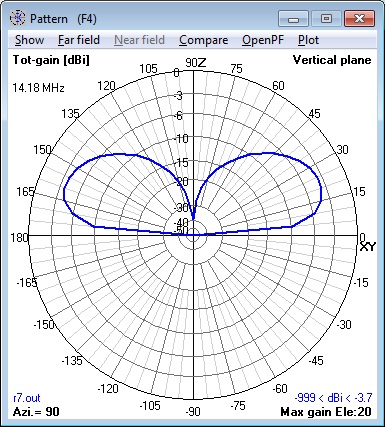385x427 pixels.
Task: Click the '180' angle label
Action: tap(19, 238)
